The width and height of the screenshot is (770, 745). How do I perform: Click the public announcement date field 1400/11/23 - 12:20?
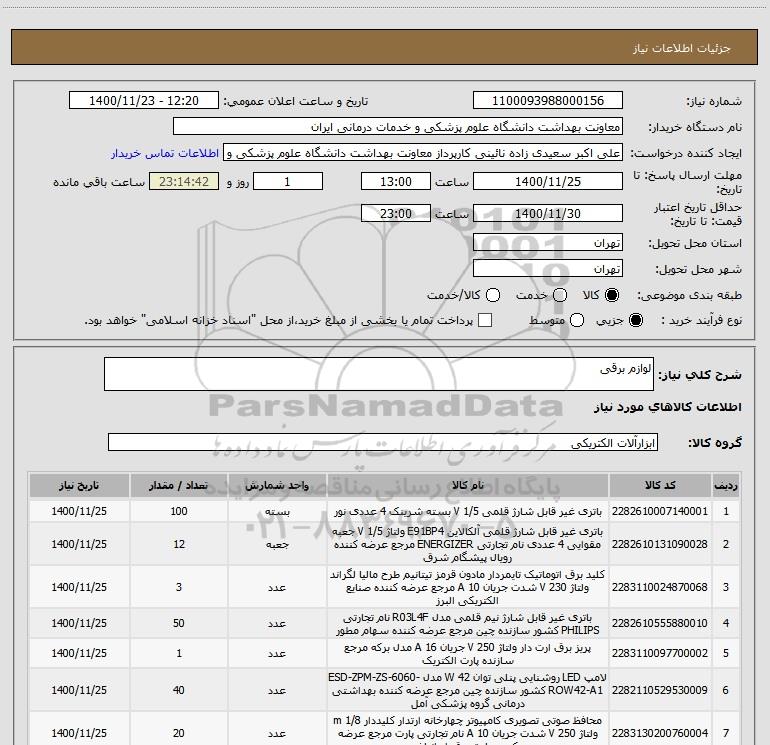point(144,101)
